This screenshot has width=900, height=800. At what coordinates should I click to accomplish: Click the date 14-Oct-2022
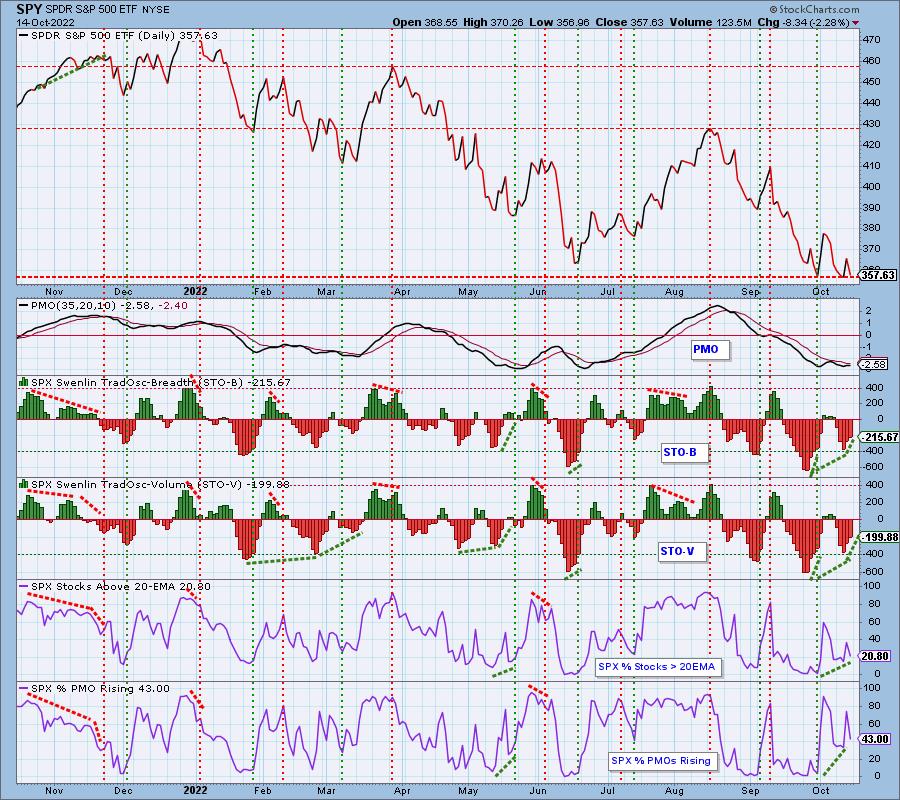point(44,22)
